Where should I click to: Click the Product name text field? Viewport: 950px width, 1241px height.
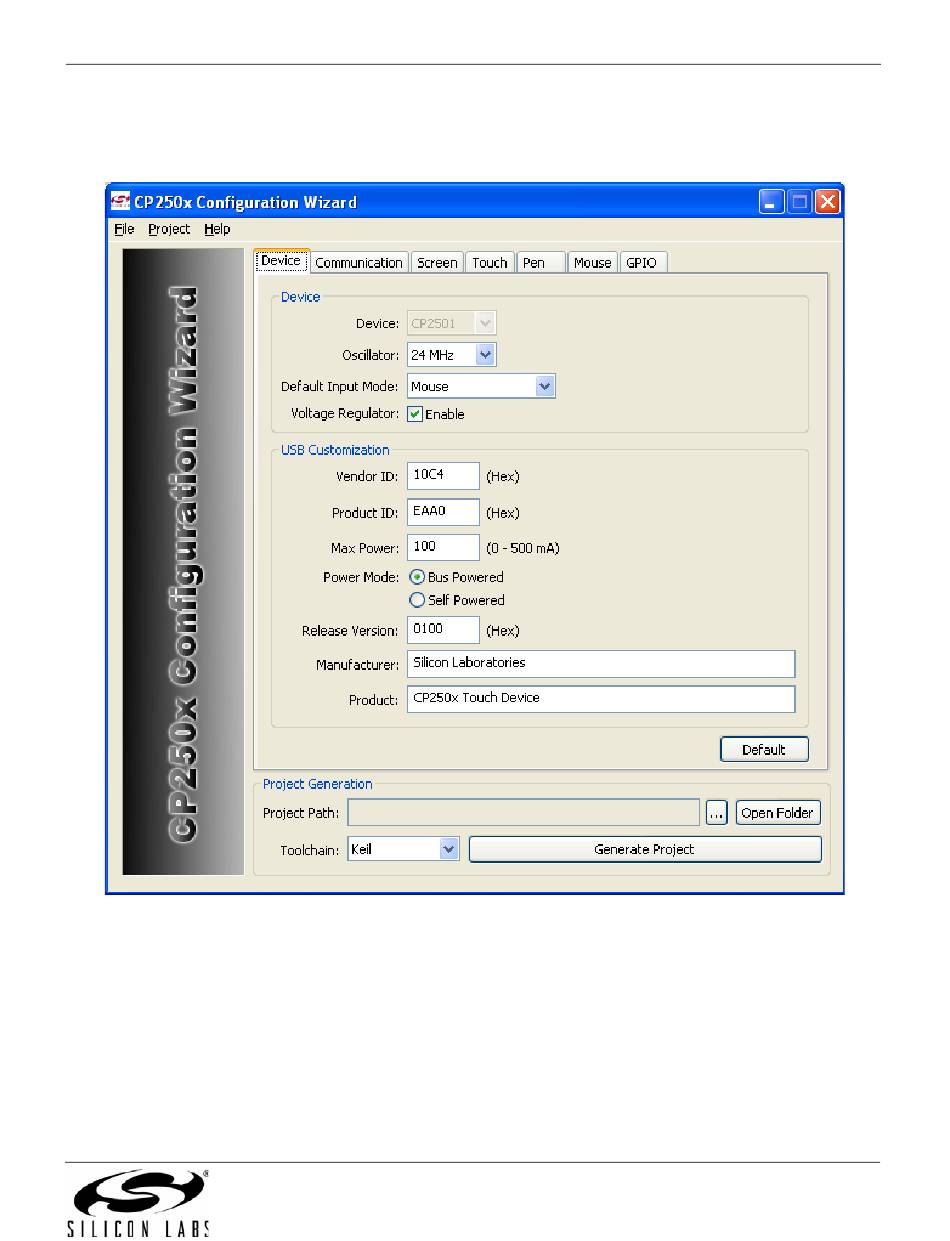pyautogui.click(x=601, y=699)
